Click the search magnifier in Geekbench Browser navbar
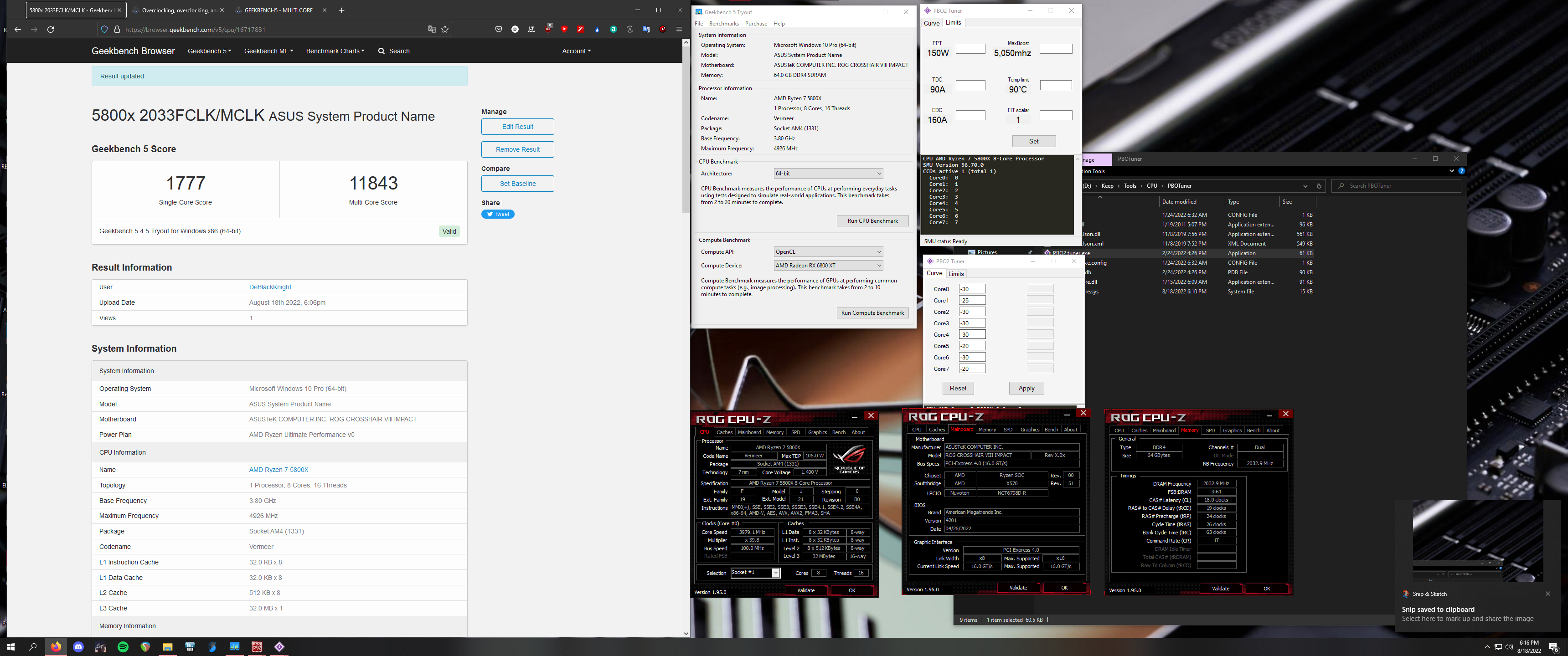1568x656 pixels. coord(382,51)
